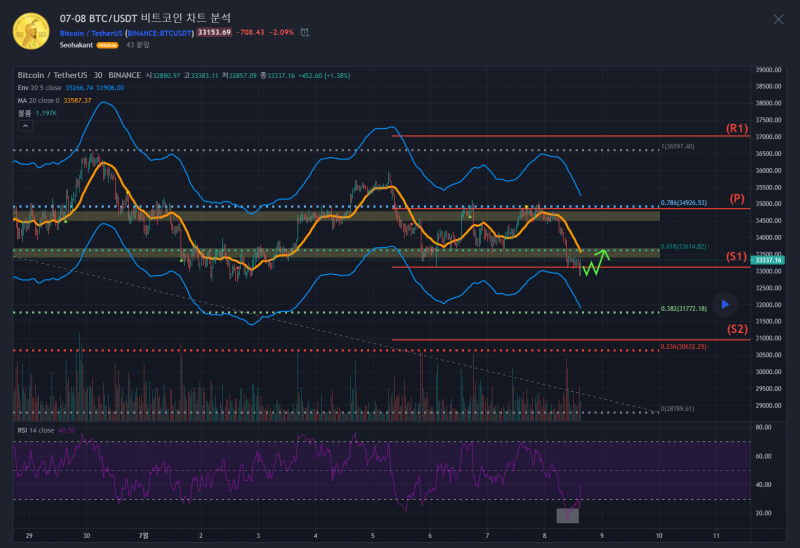
Task: Select the RSI 14 close indicator label
Action: click(35, 430)
